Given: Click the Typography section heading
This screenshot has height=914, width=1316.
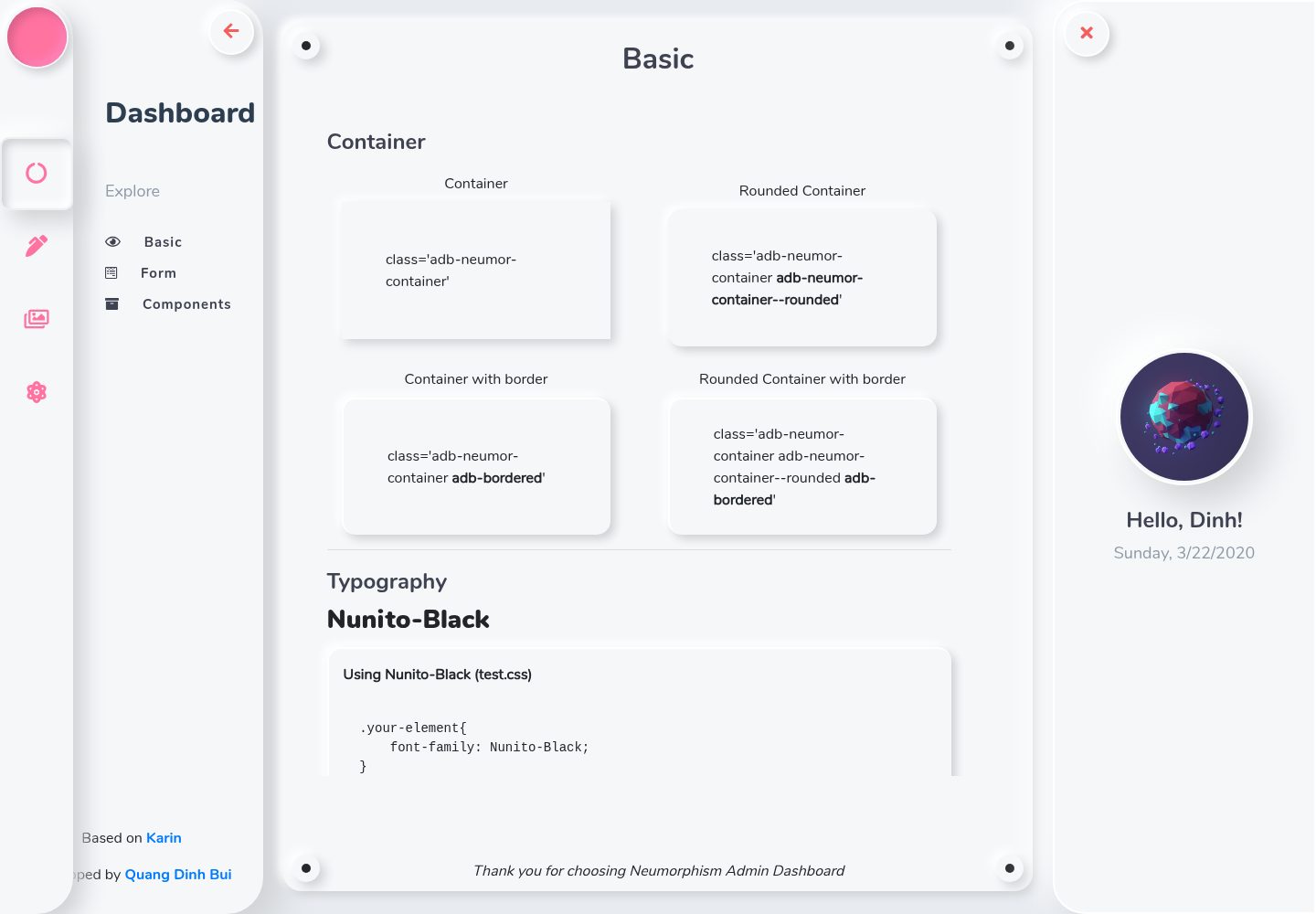Looking at the screenshot, I should [x=387, y=582].
